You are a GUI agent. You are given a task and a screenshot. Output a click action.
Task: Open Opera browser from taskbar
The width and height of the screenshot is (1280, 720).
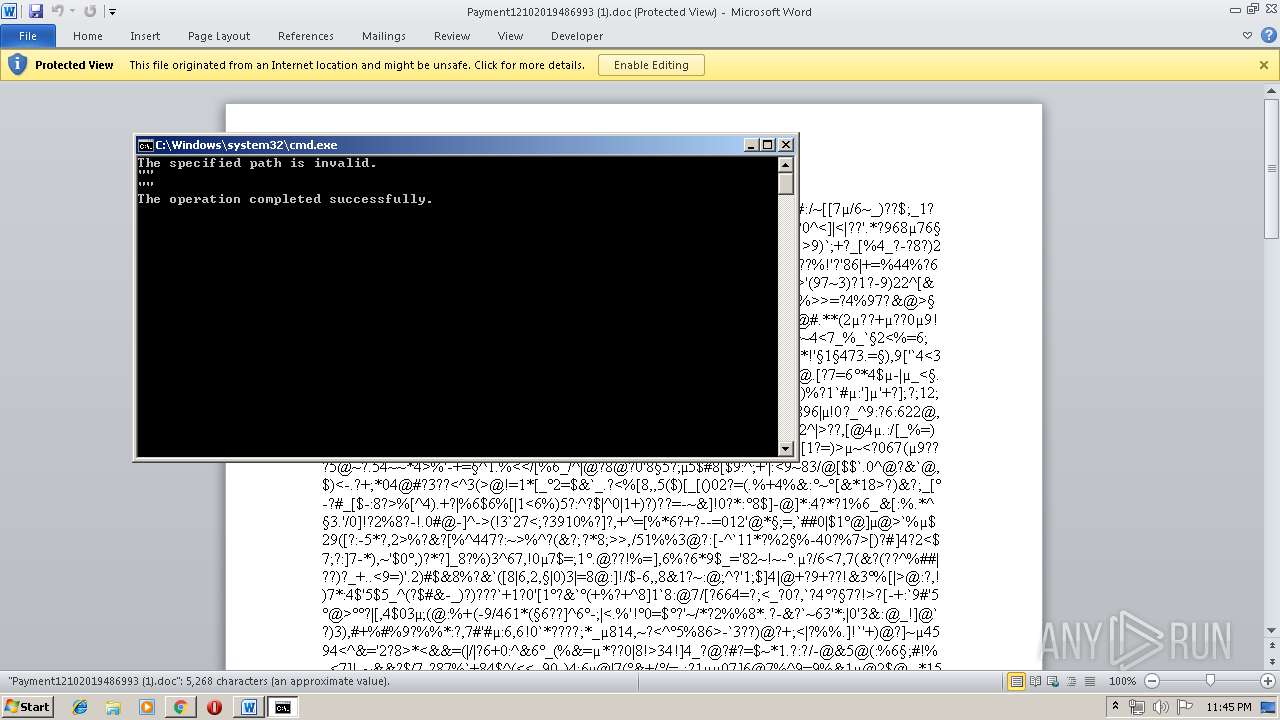click(214, 707)
